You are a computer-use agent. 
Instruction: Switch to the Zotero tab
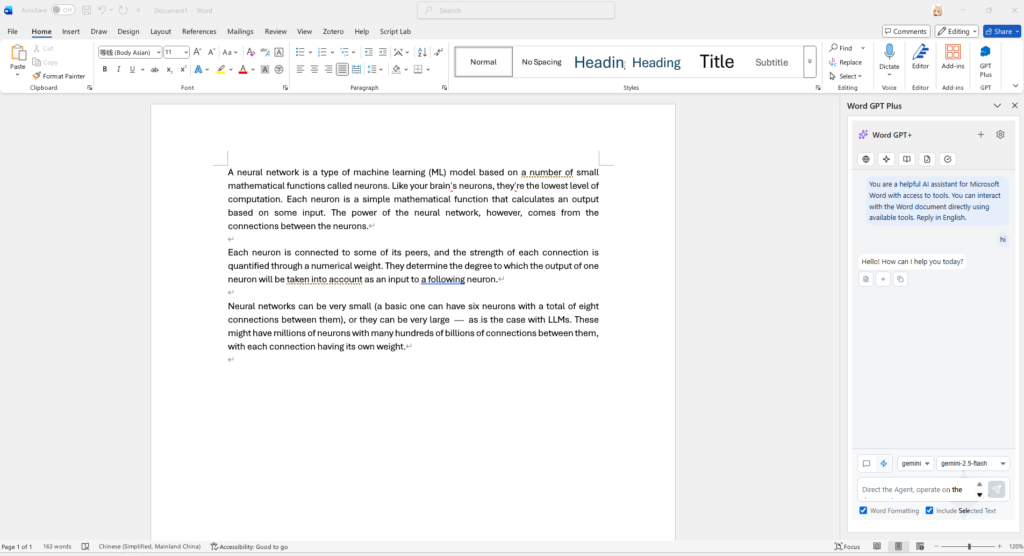(333, 31)
